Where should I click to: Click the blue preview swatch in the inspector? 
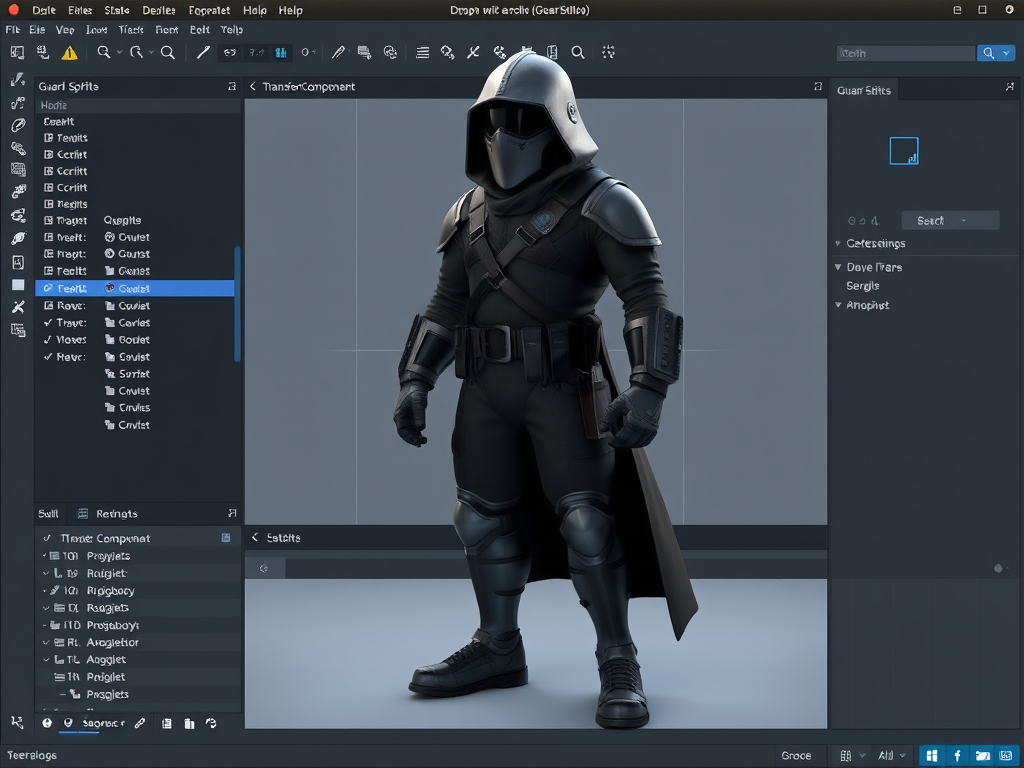pos(903,150)
